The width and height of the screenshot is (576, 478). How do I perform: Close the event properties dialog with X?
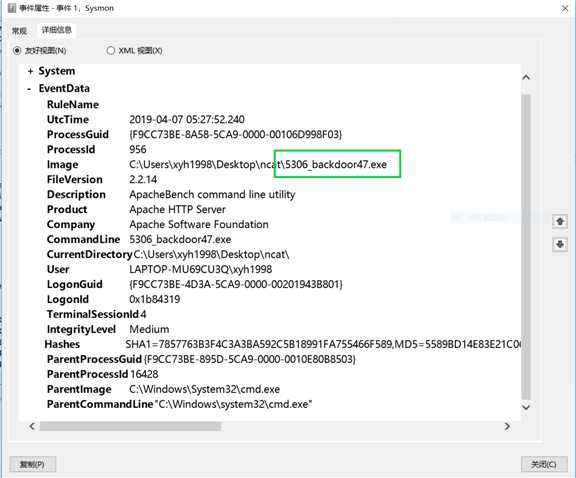[x=565, y=8]
